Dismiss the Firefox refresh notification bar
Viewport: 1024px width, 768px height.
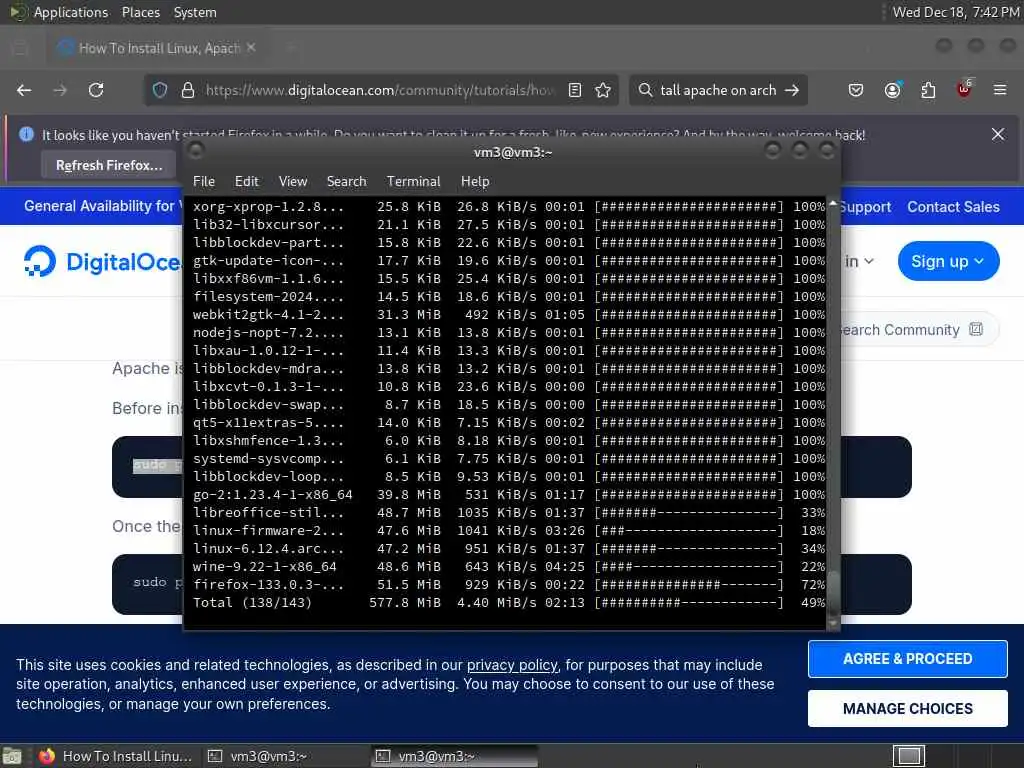(998, 134)
